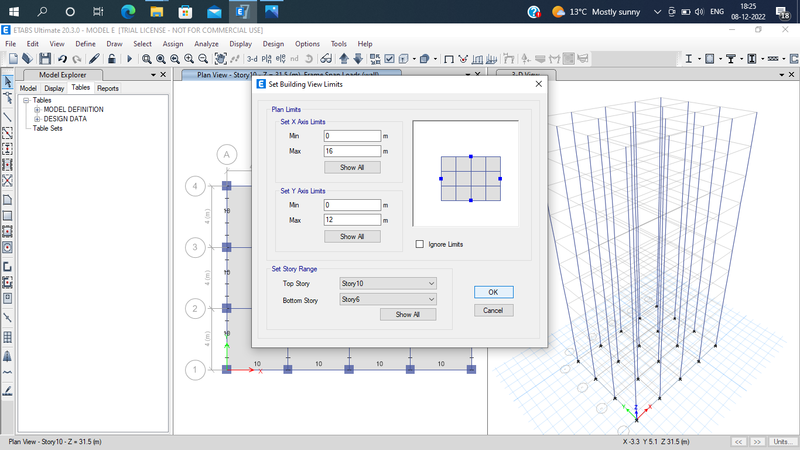This screenshot has width=800, height=450.
Task: Click the New Model icon in toolbar
Action: [x=13, y=59]
